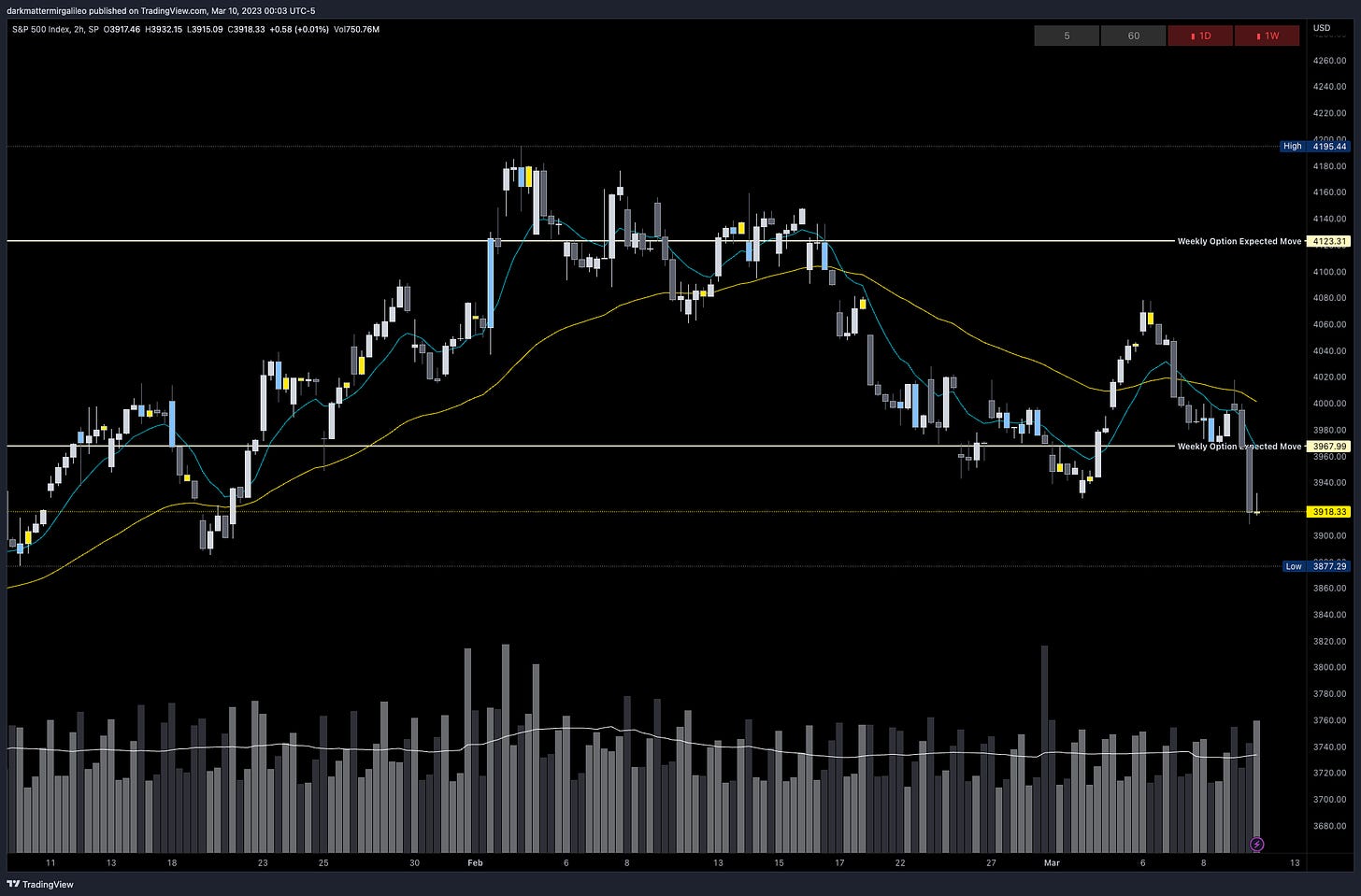The height and width of the screenshot is (896, 1361).
Task: Select the 60 timeframe button
Action: (x=1133, y=36)
